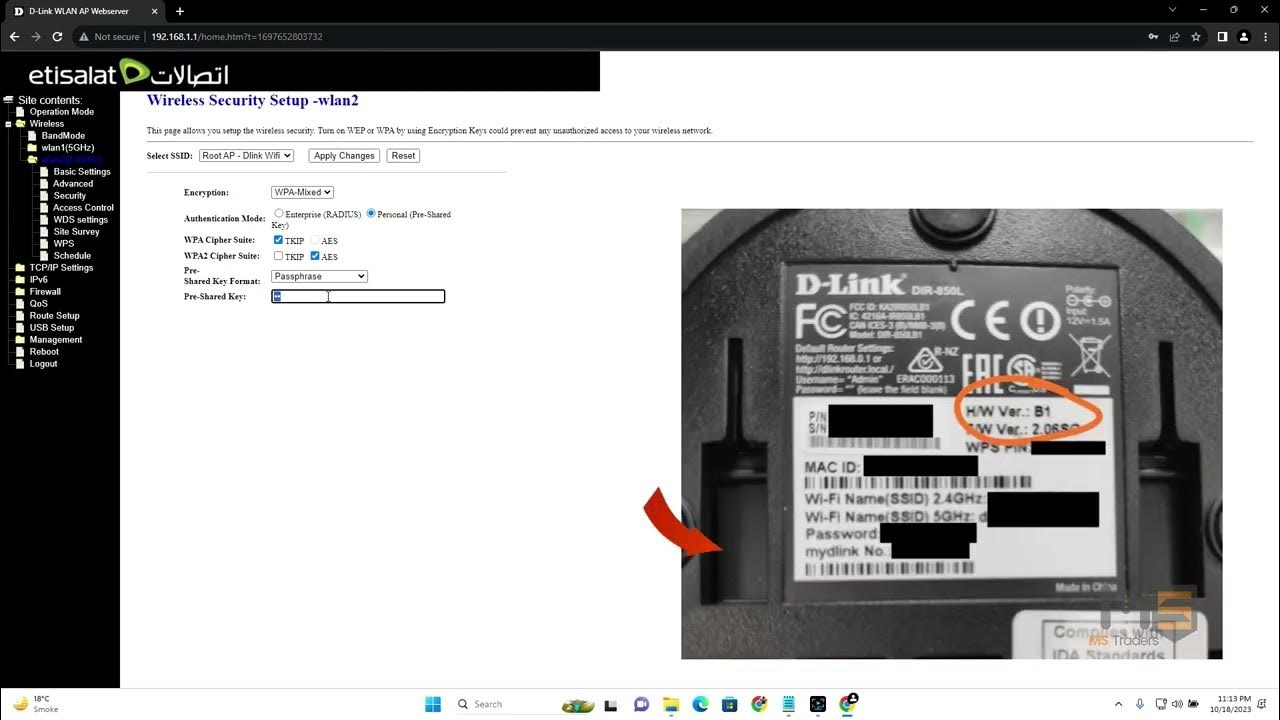This screenshot has height=720, width=1280.
Task: Open the Chrome profile avatar
Action: 1244,37
